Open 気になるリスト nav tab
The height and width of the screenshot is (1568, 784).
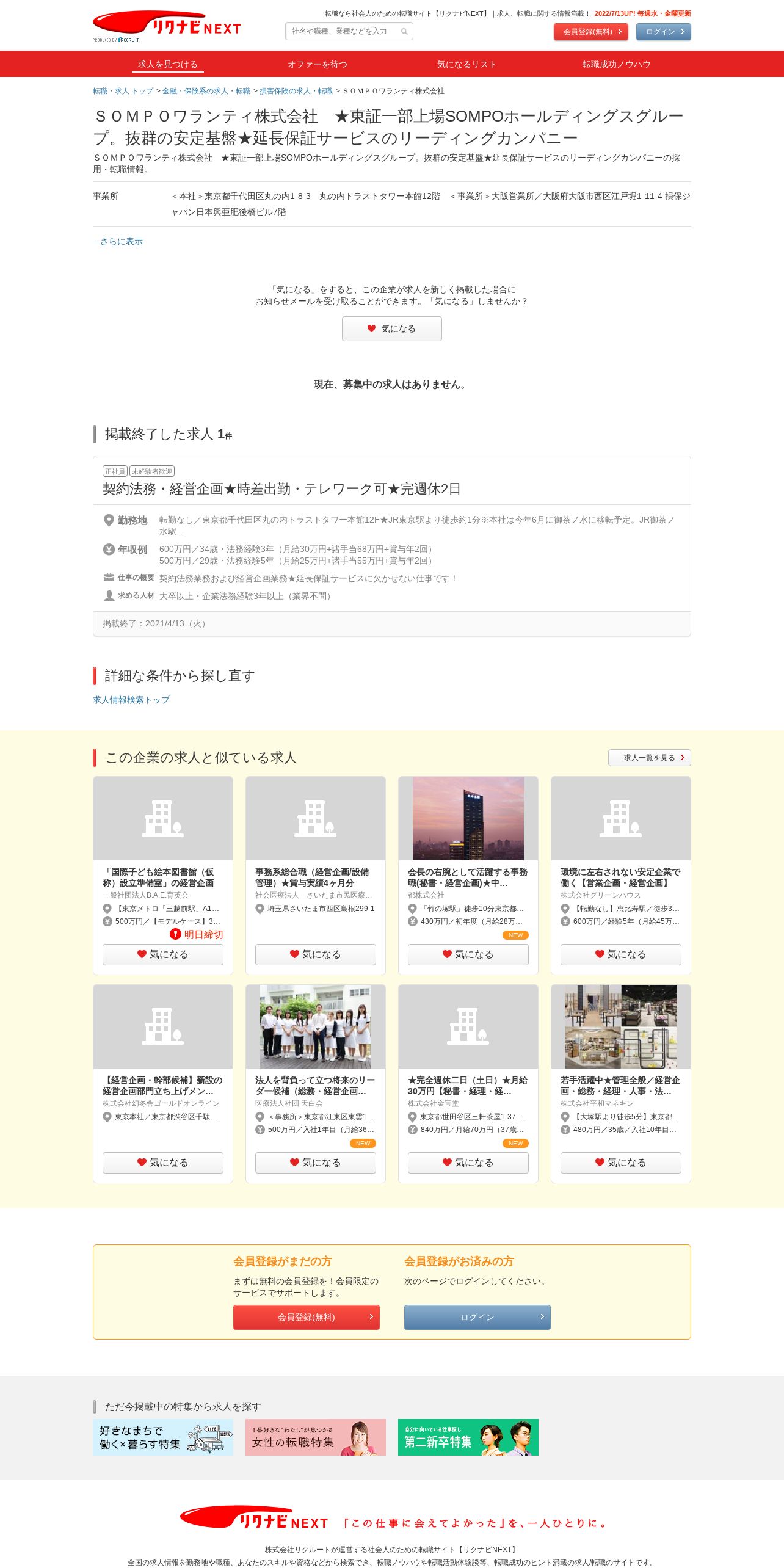(466, 64)
